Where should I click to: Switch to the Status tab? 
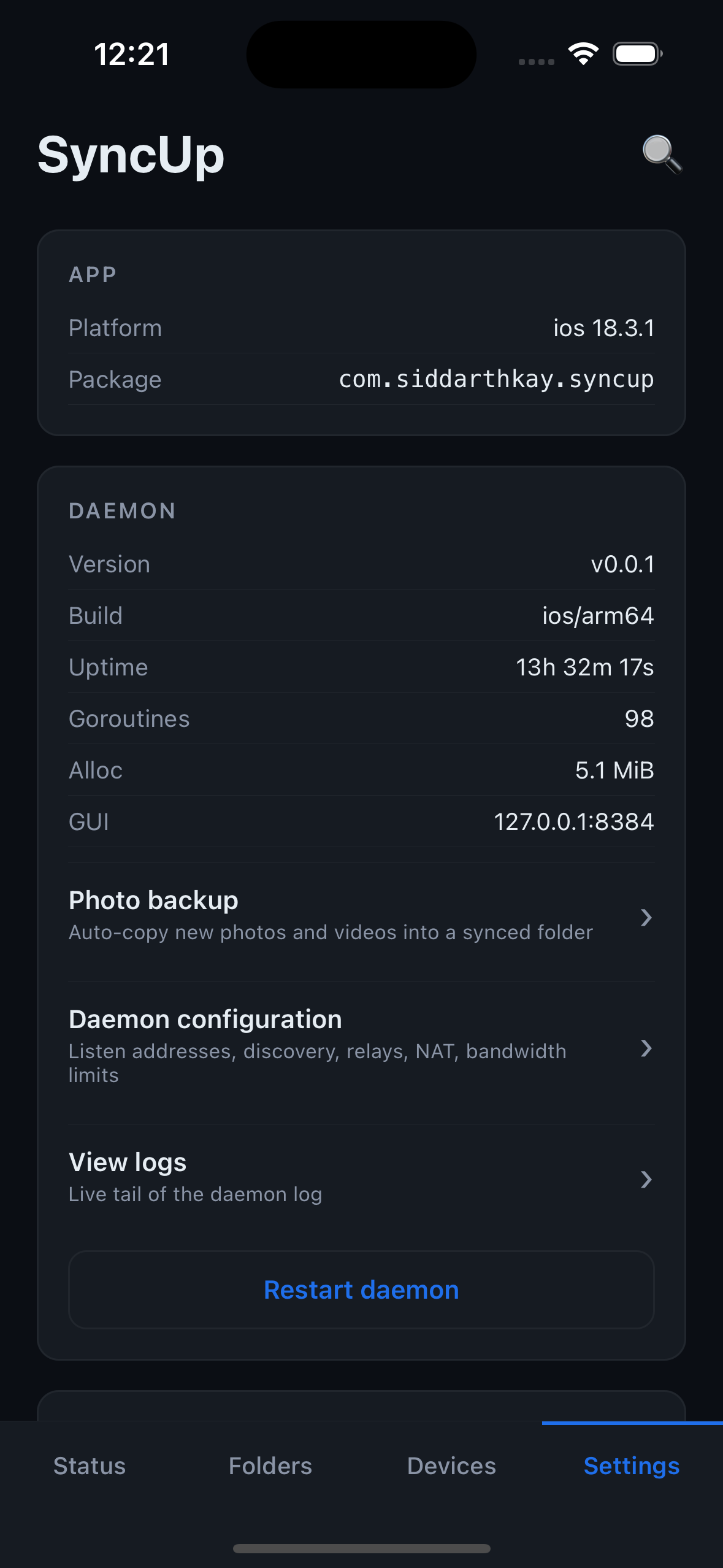point(90,1466)
